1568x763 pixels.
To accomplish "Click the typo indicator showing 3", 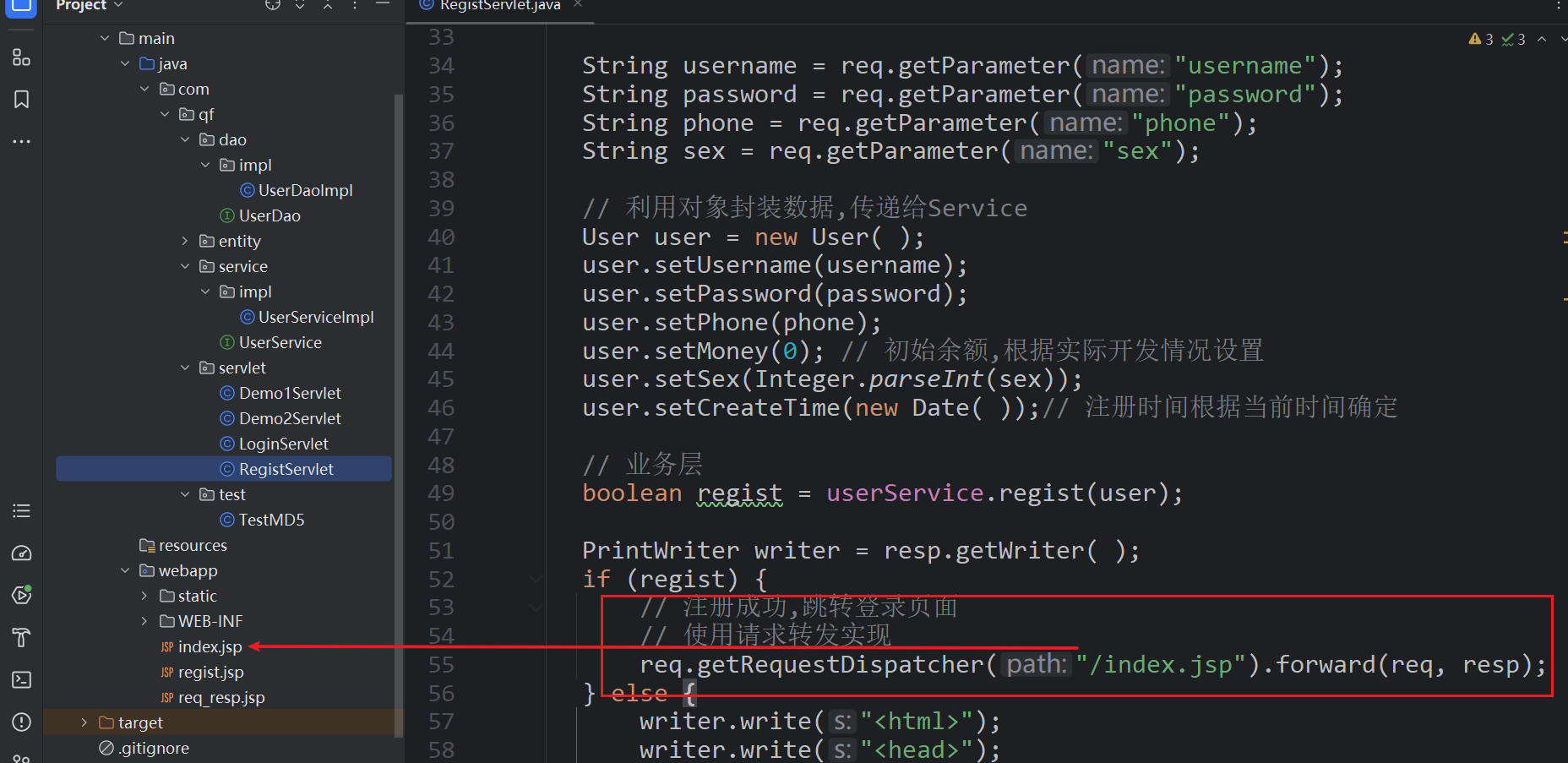I will pyautogui.click(x=1513, y=39).
